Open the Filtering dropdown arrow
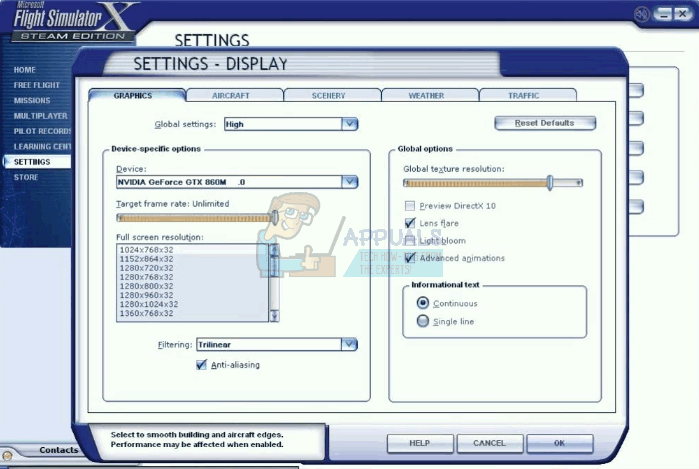This screenshot has height=469, width=699. pos(350,344)
